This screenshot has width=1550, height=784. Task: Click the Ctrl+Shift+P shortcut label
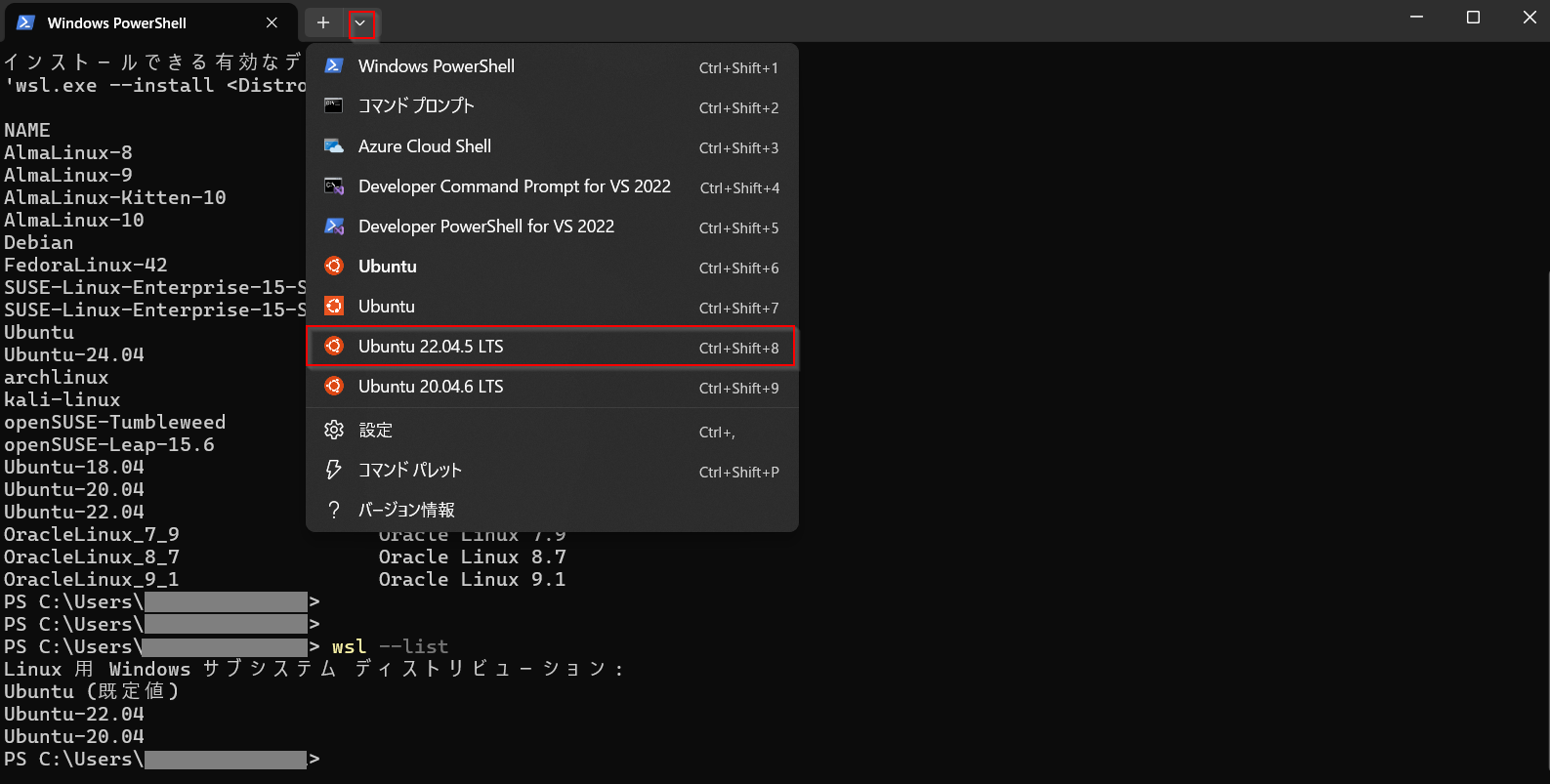(x=738, y=472)
